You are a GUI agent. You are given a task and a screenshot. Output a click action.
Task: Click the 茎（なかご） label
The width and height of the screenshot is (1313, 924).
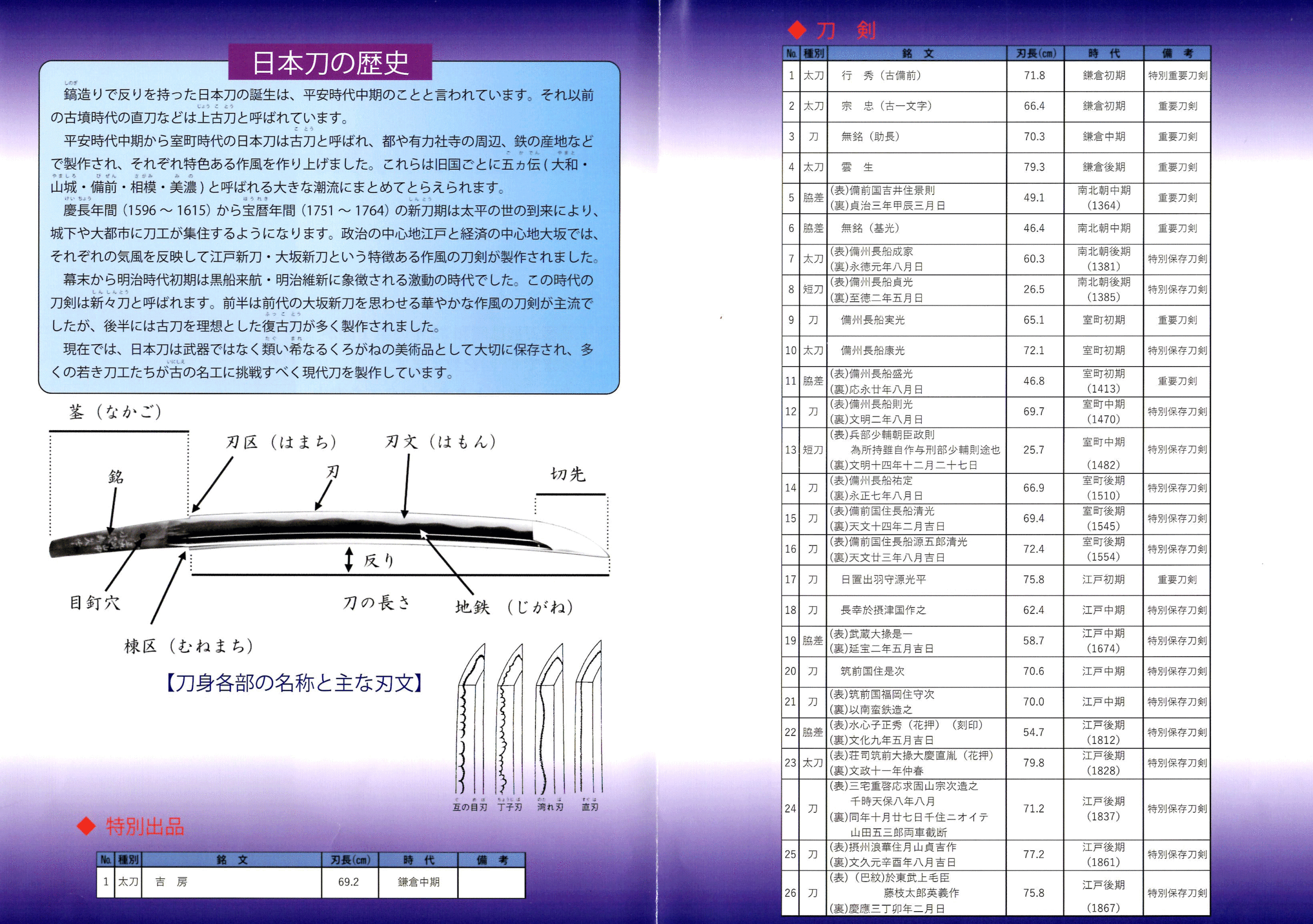tap(115, 412)
